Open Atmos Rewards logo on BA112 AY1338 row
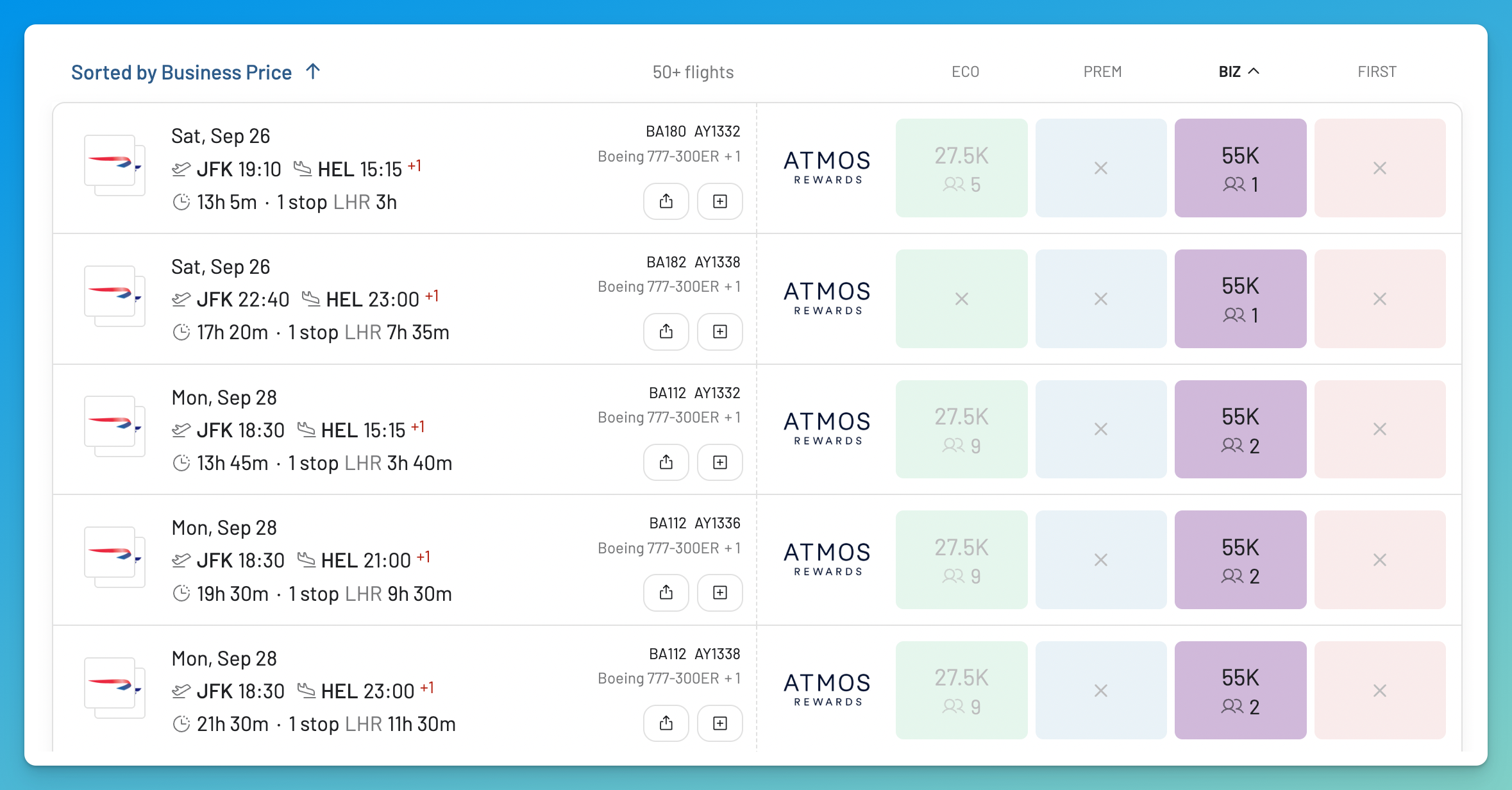 coord(827,689)
